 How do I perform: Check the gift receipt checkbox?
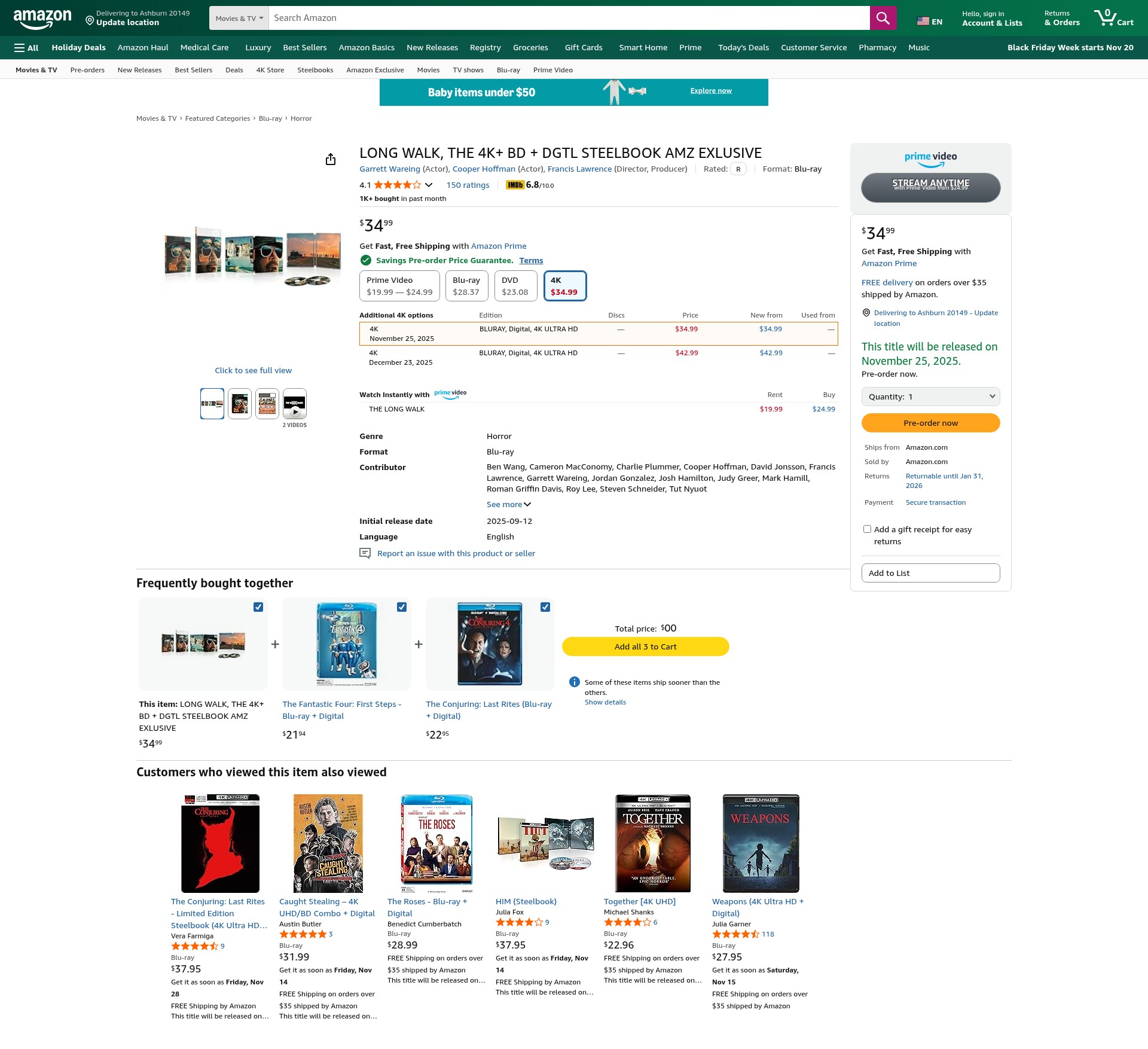[867, 529]
